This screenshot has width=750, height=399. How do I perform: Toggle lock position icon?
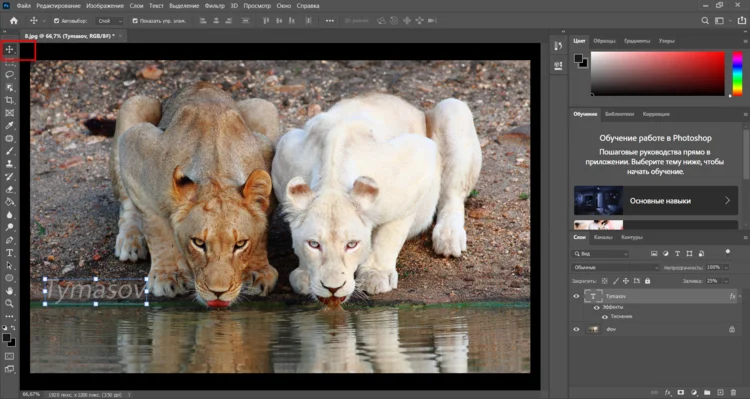tap(626, 281)
